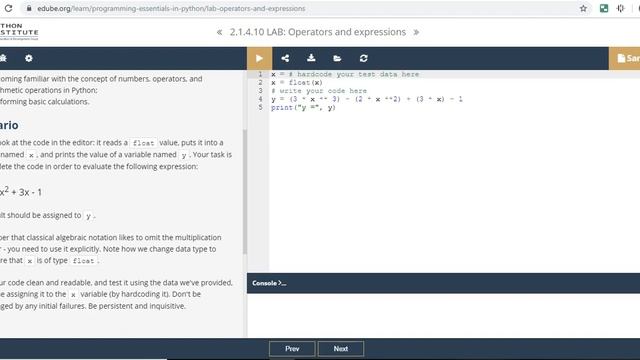
Task: Click the bug icon in left toolbar
Action: [x=3, y=58]
